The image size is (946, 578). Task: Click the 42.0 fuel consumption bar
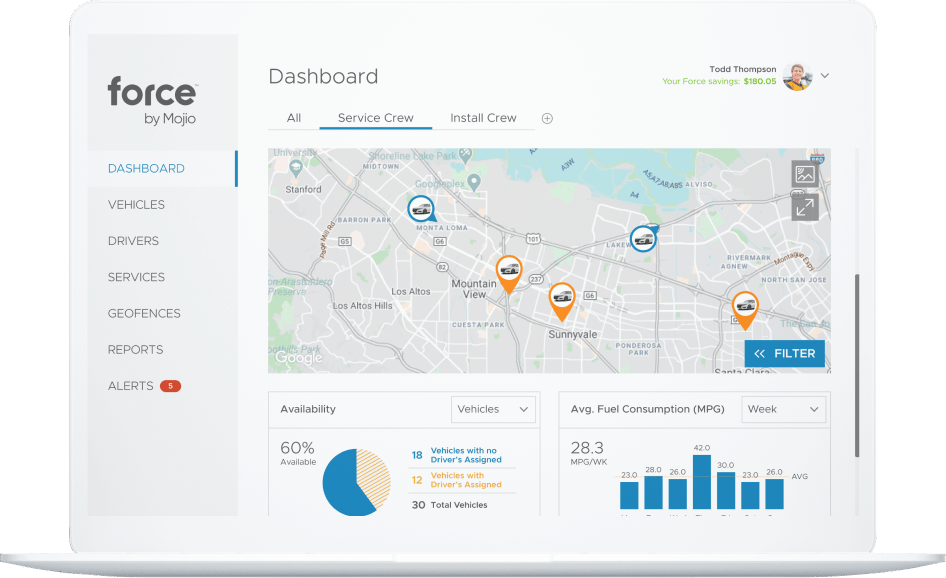click(x=702, y=481)
